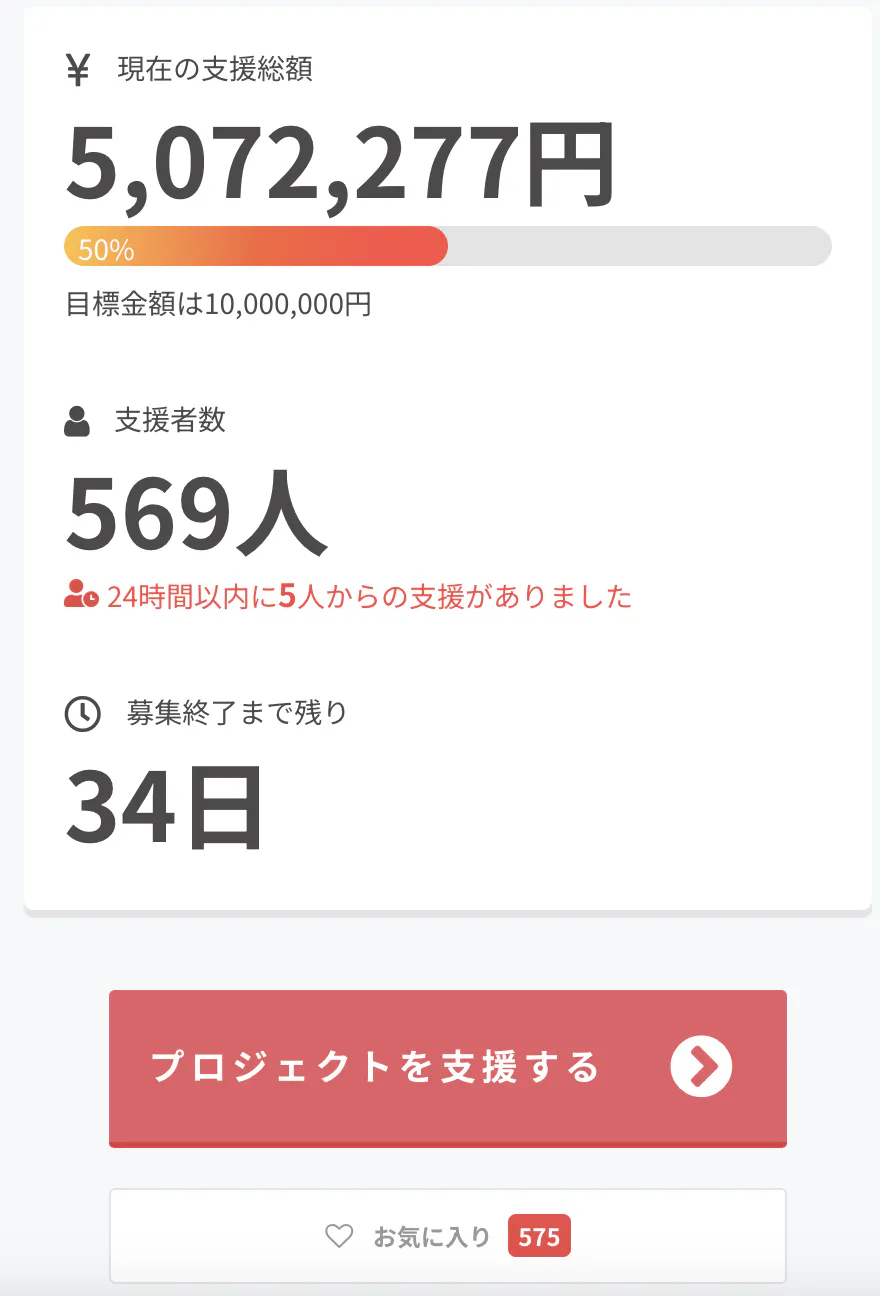The image size is (880, 1296).
Task: Click the white circular chevron arrow icon
Action: 701,1066
